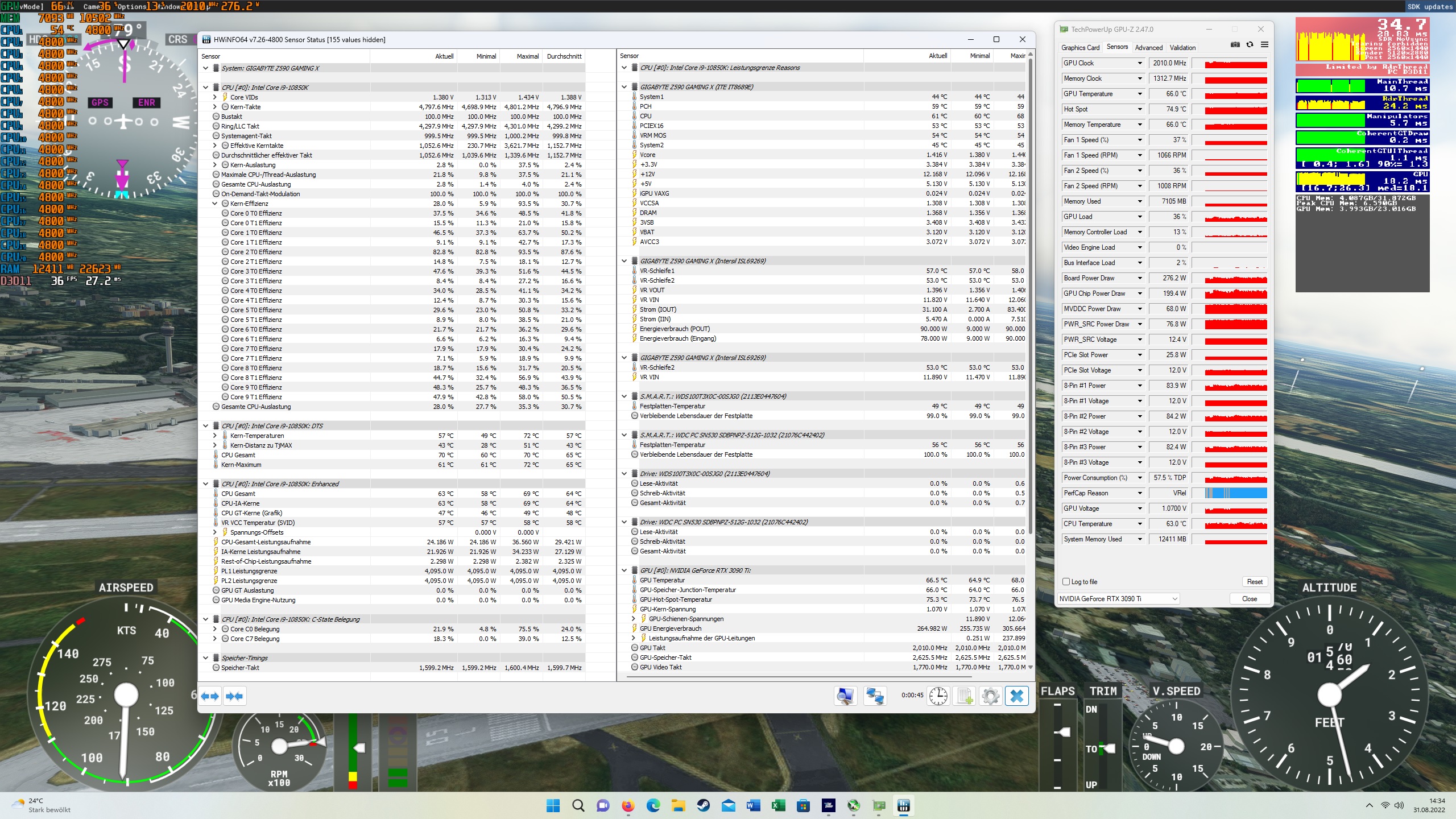Open GPU Clock sensor dropdown arrow
Viewport: 1456px width, 819px height.
[1140, 63]
